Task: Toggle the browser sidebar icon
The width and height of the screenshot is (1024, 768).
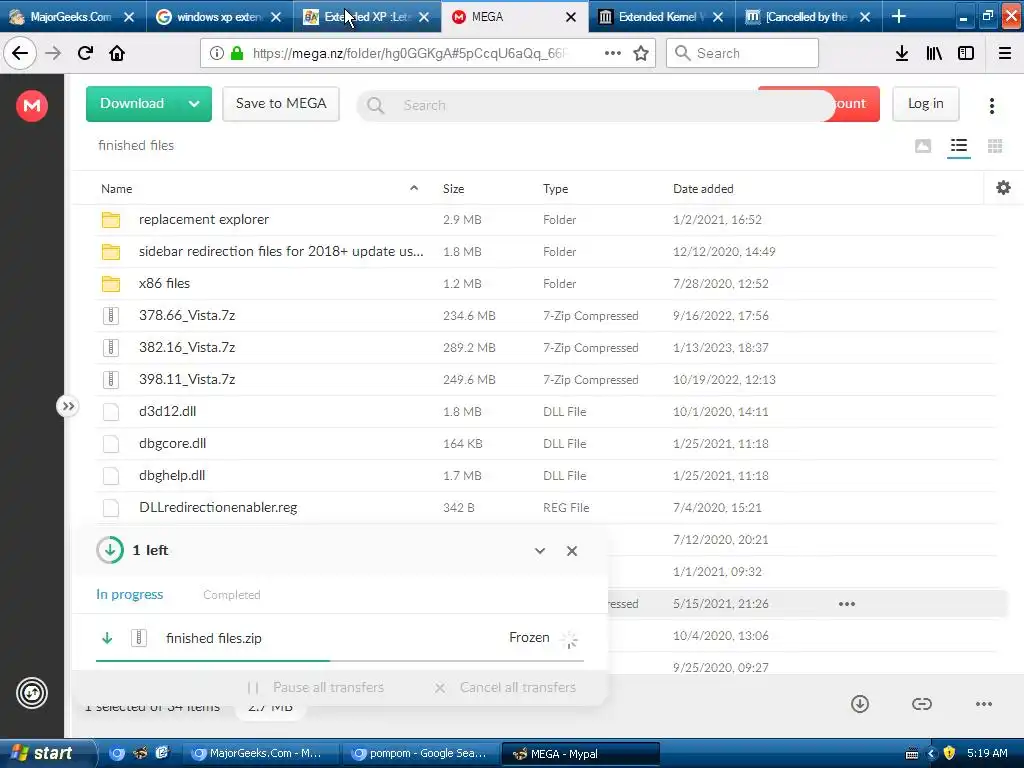Action: click(966, 53)
